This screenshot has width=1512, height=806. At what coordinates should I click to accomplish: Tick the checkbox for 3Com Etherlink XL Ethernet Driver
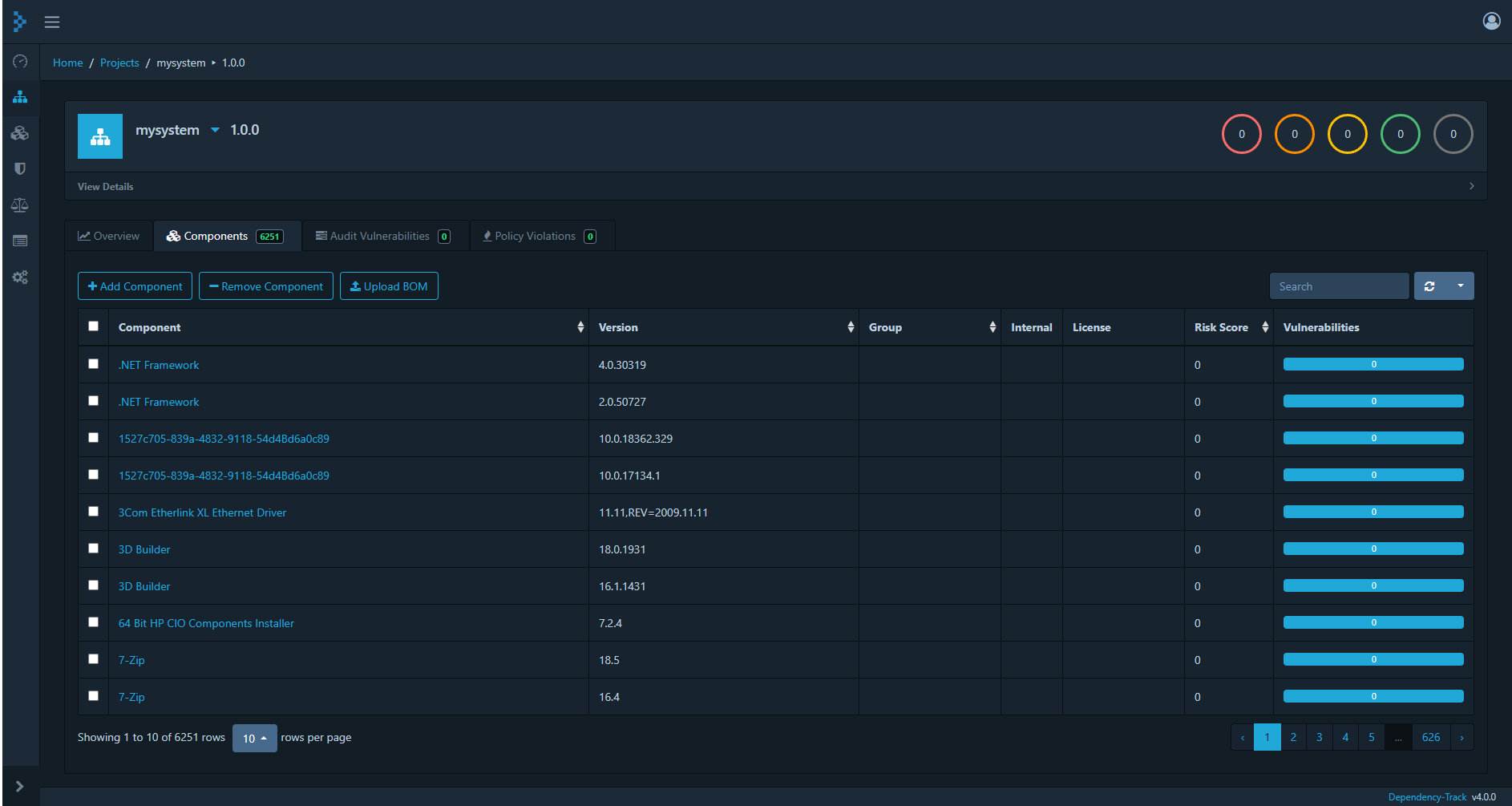pos(94,512)
